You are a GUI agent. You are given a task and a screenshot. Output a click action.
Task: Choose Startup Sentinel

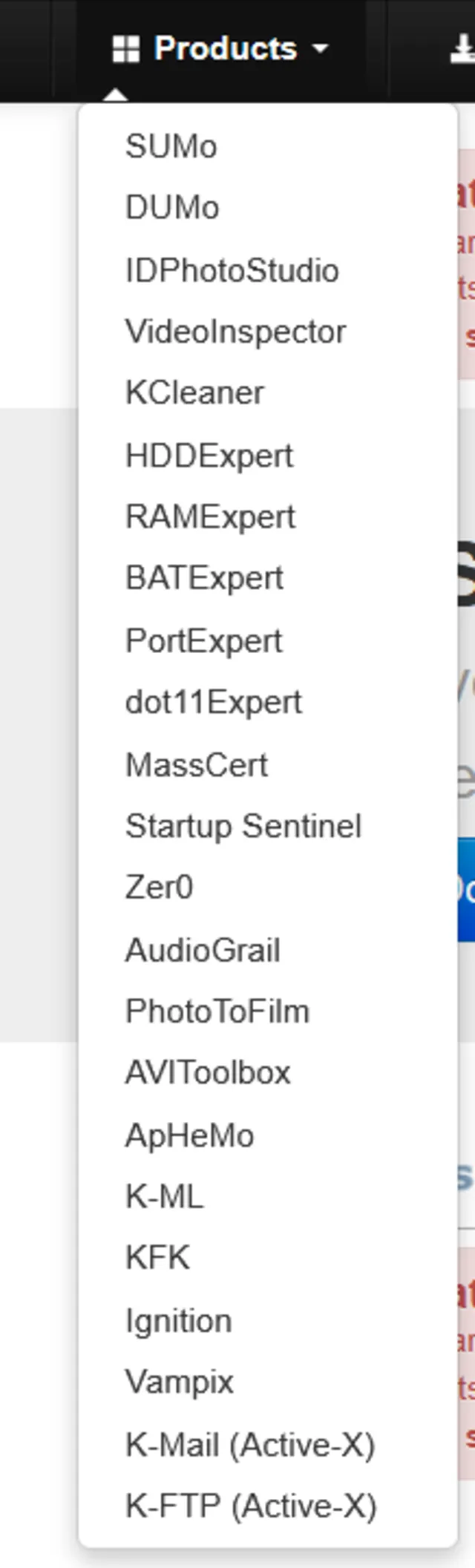243,827
